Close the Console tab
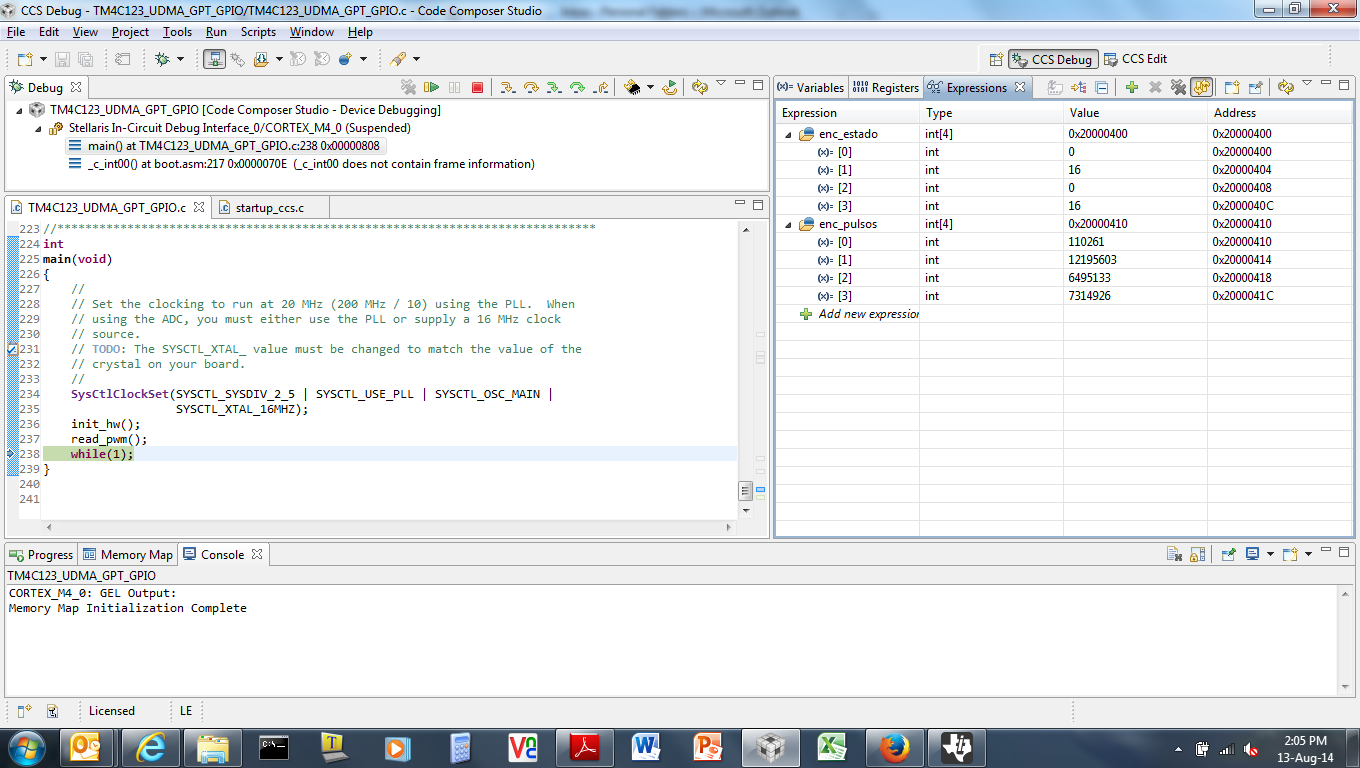 [257, 555]
